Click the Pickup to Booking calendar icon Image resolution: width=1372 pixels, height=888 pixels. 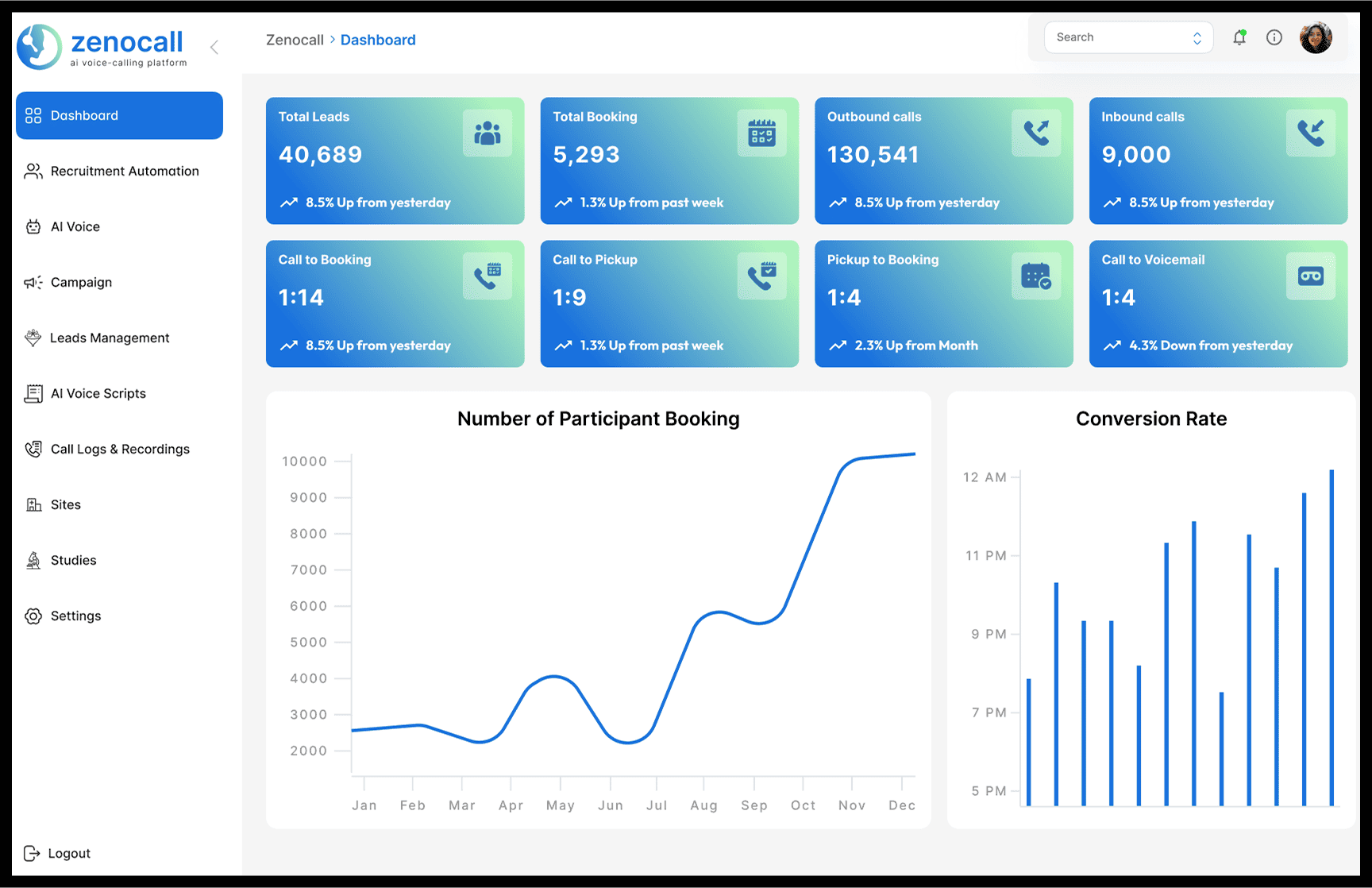(x=1036, y=276)
